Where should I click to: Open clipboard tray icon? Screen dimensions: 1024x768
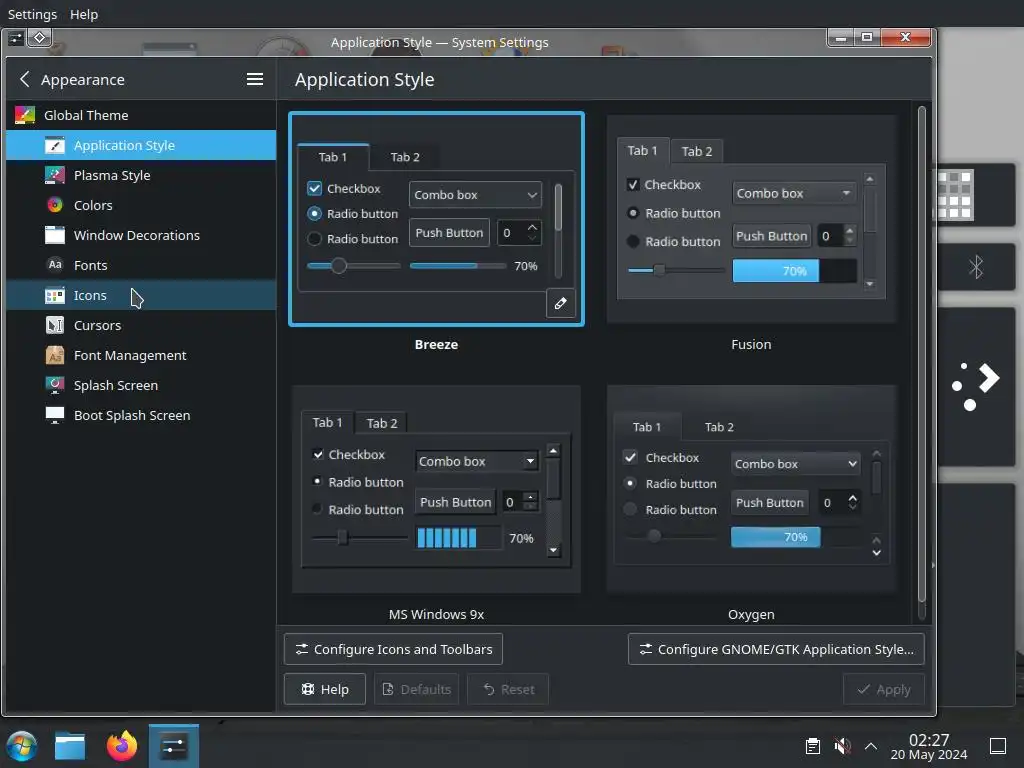tap(812, 746)
